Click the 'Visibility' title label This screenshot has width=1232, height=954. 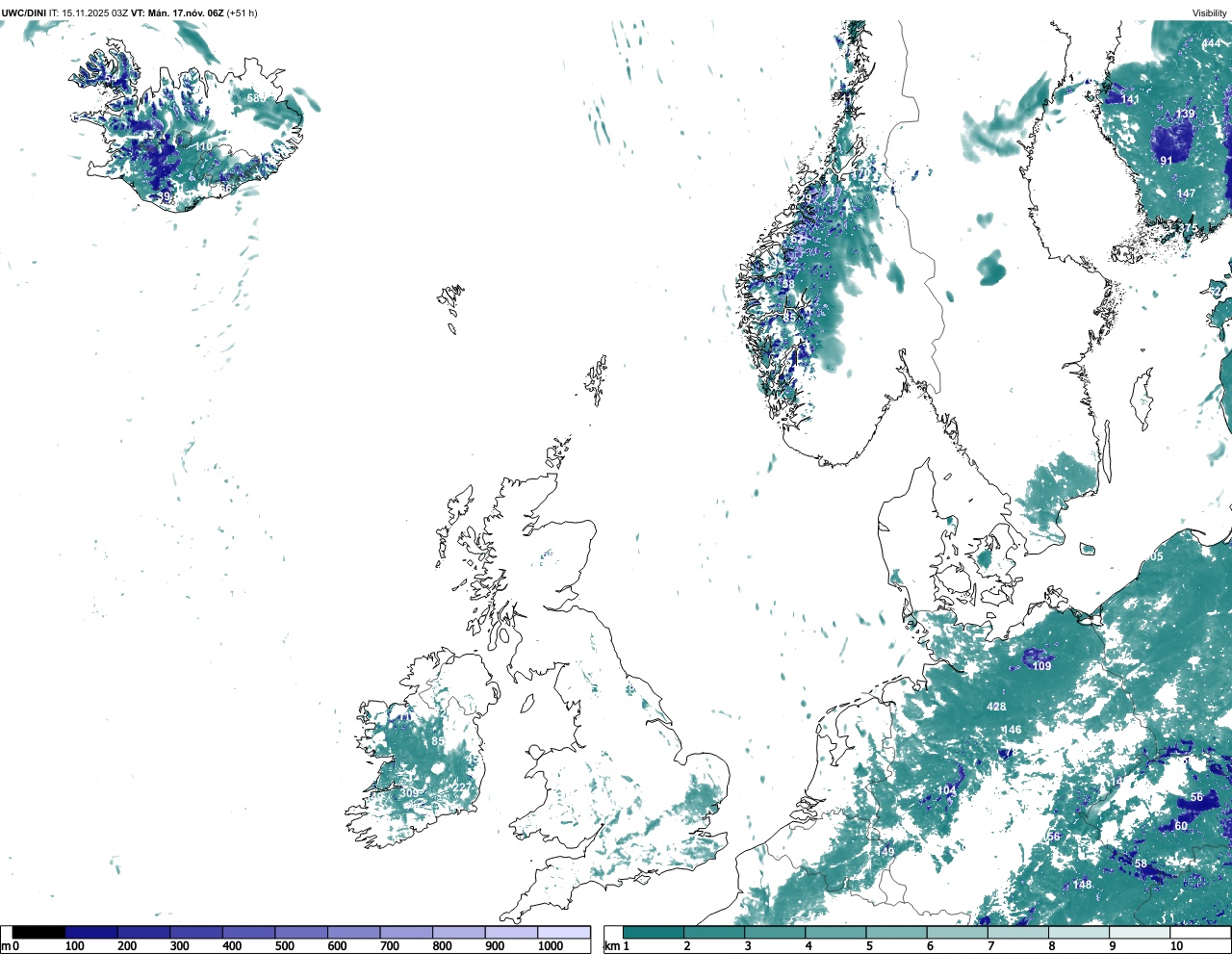(x=1209, y=13)
